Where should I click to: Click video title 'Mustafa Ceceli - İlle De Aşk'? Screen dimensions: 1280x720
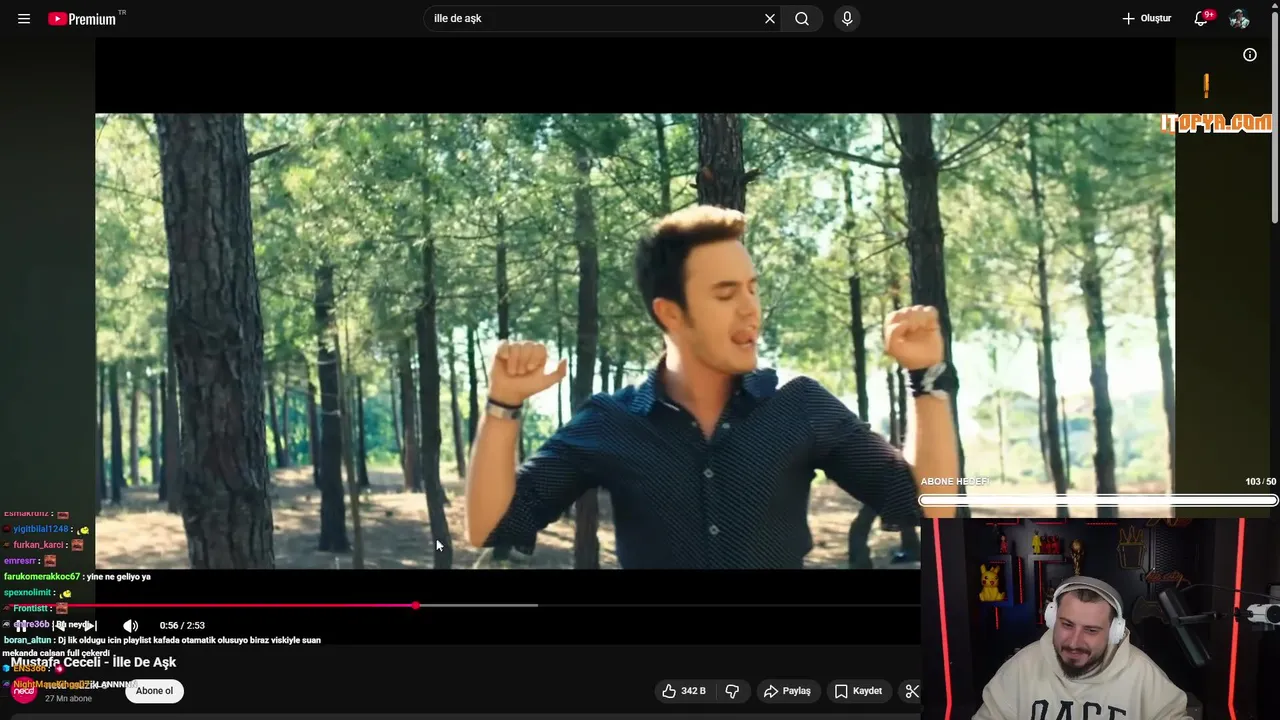pos(94,662)
